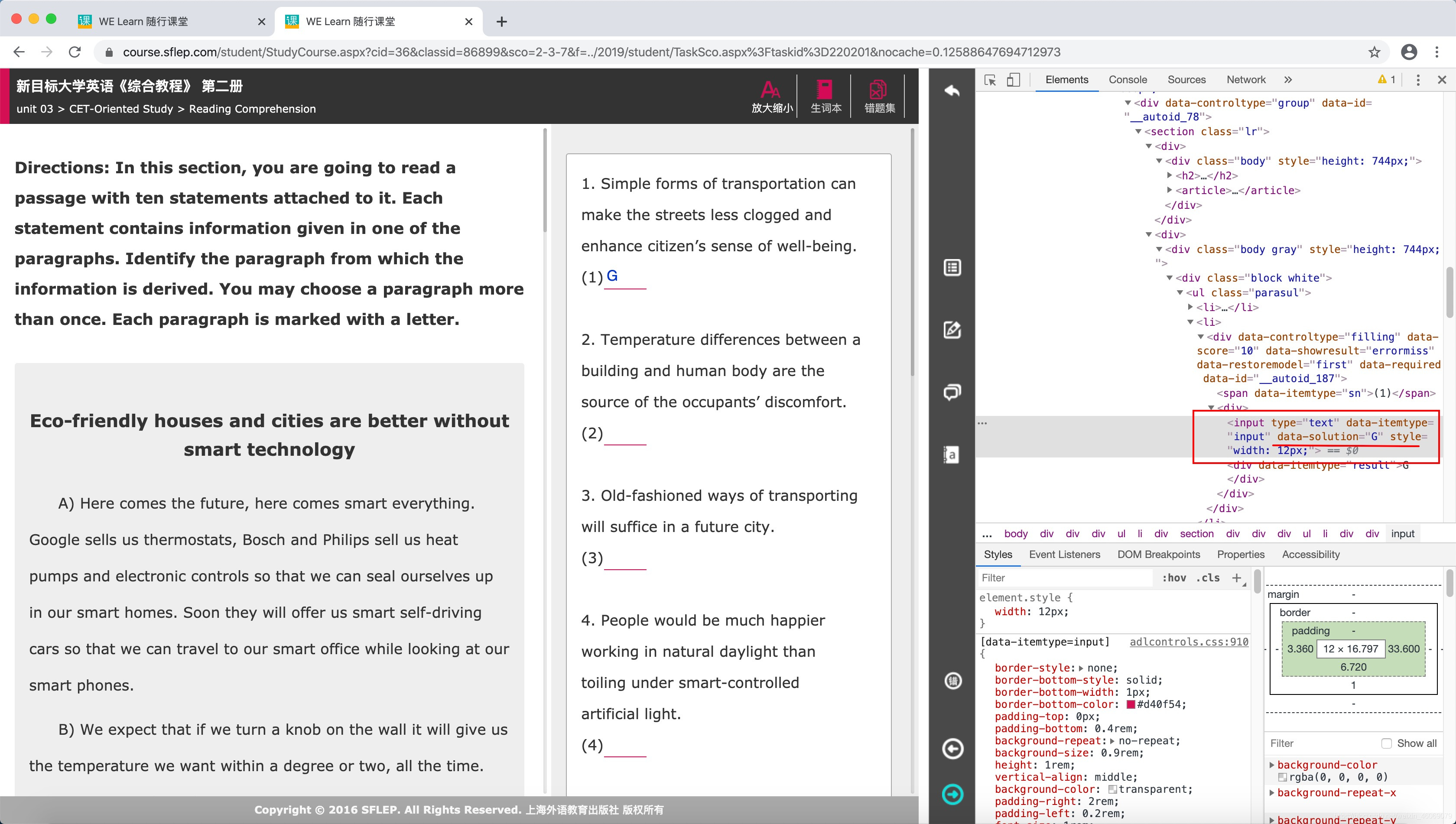The height and width of the screenshot is (824, 1456).
Task: Expand the h2 element node
Action: pyautogui.click(x=1170, y=175)
